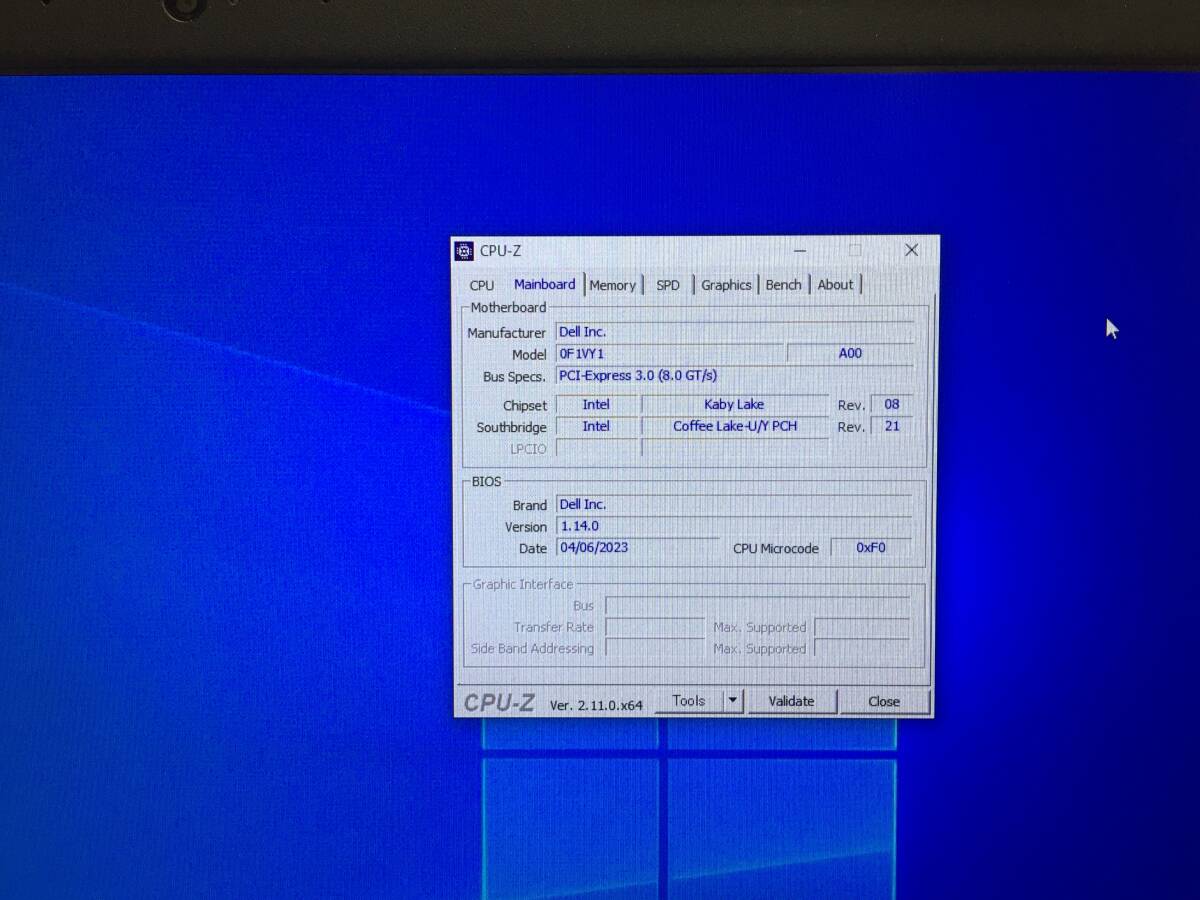Click the Bus Specs PCI-Express 3.0 value
Screen dimensions: 1200x900
click(x=735, y=376)
